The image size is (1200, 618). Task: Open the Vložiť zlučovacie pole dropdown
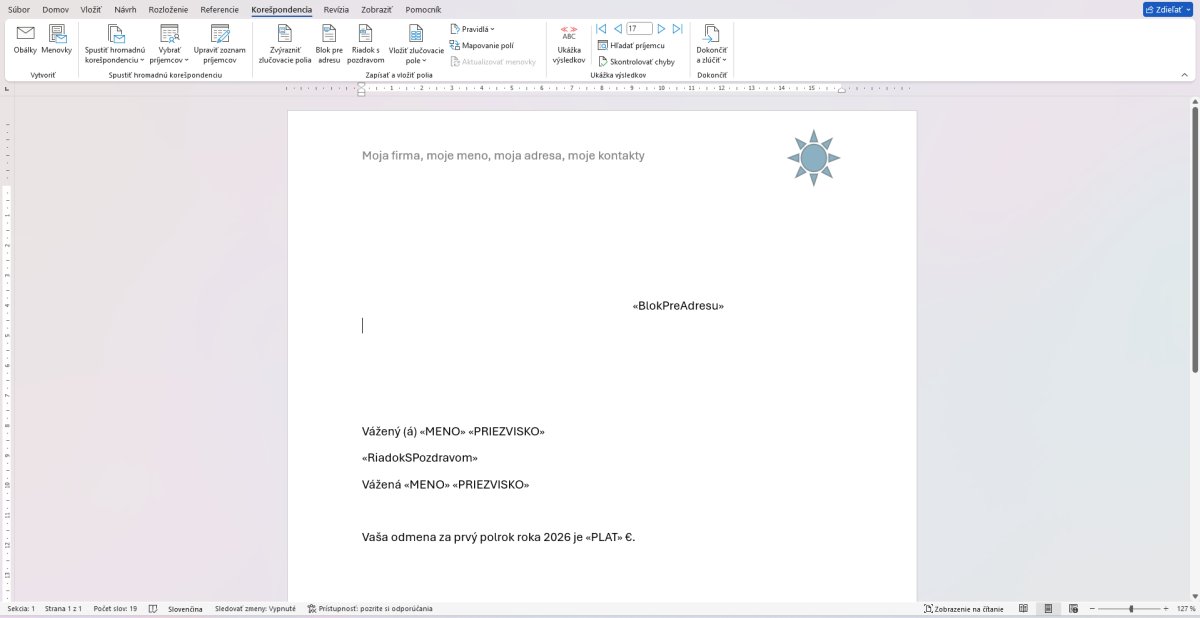(x=416, y=45)
